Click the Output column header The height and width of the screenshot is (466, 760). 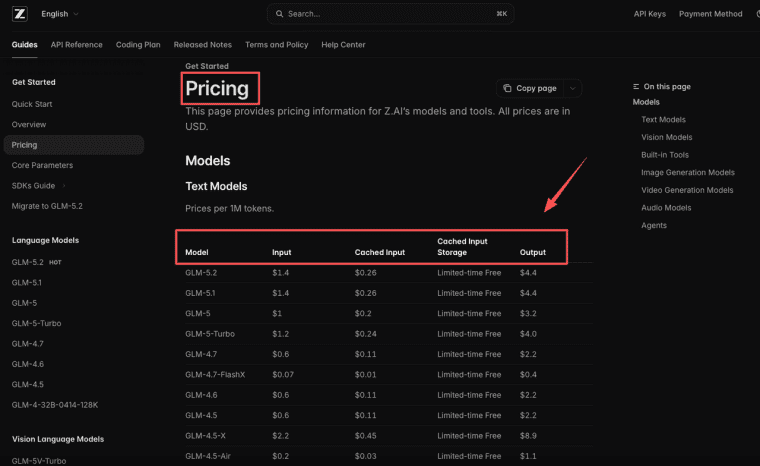click(x=533, y=253)
